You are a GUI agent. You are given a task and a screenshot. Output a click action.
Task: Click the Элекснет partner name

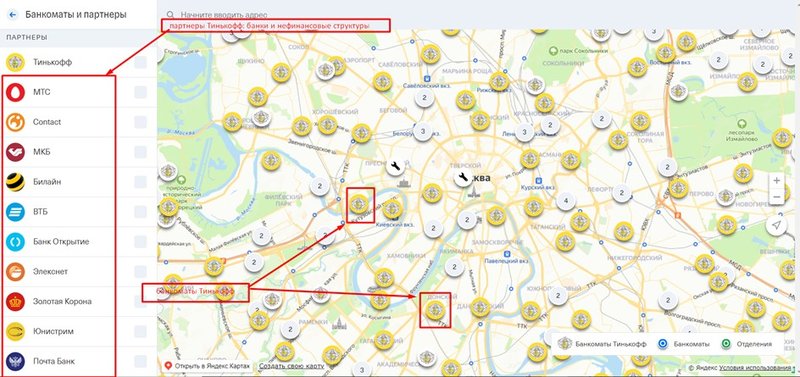[51, 272]
